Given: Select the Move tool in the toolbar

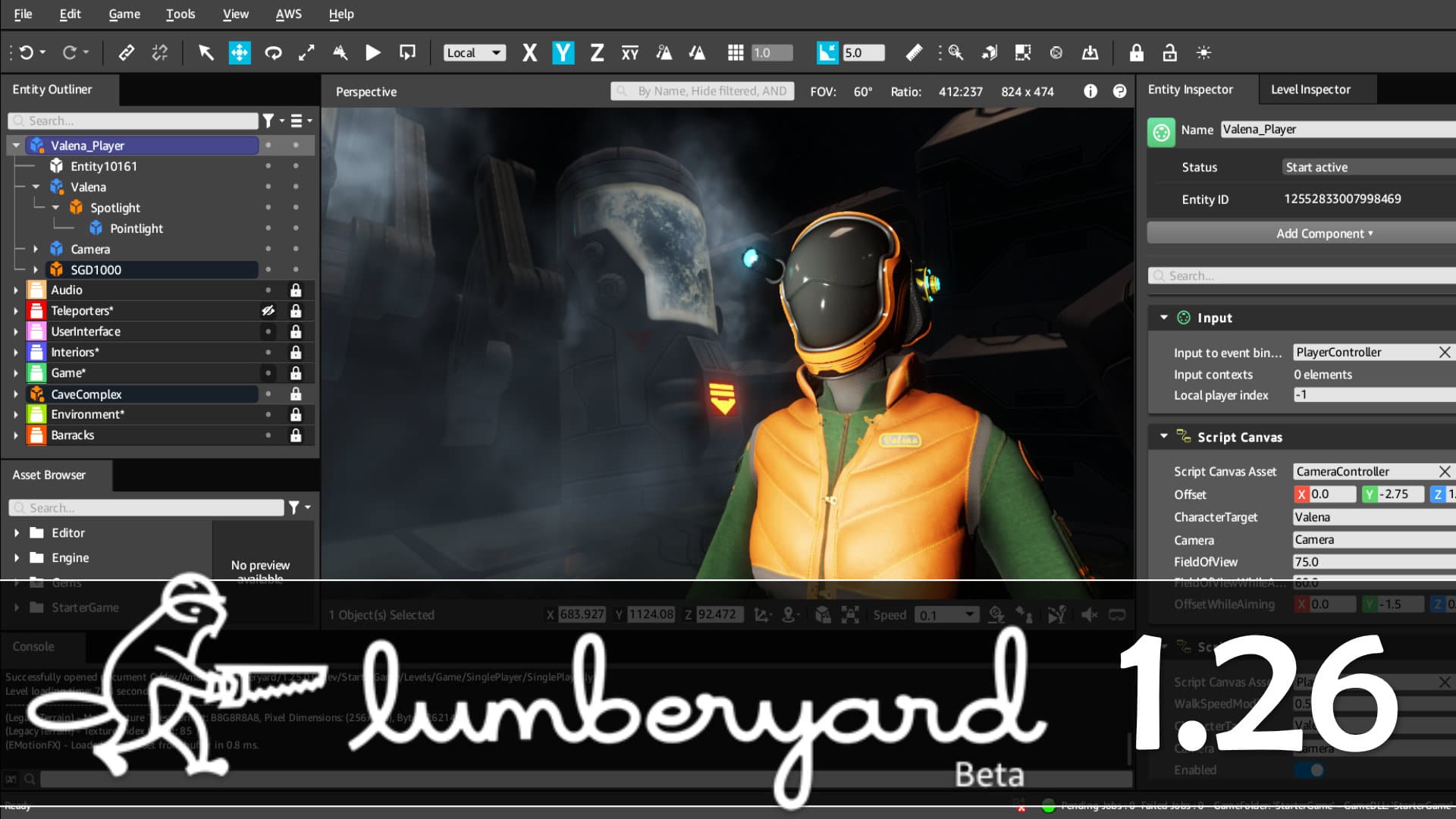Looking at the screenshot, I should pyautogui.click(x=240, y=53).
